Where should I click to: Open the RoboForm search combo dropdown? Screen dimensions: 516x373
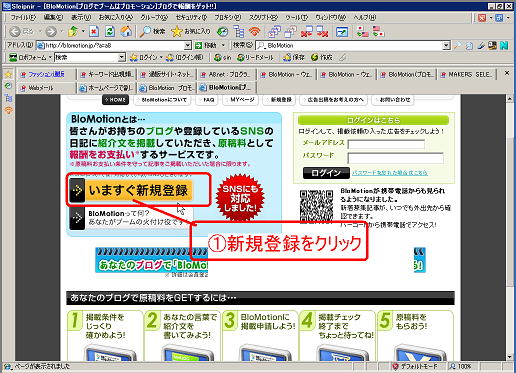point(122,58)
